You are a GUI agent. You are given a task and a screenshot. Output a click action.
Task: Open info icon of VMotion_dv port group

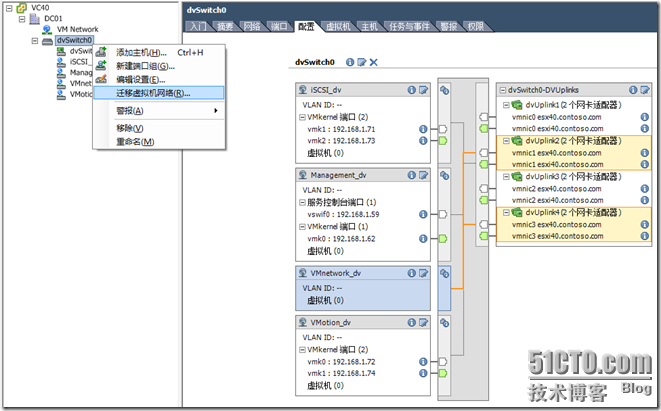(412, 322)
